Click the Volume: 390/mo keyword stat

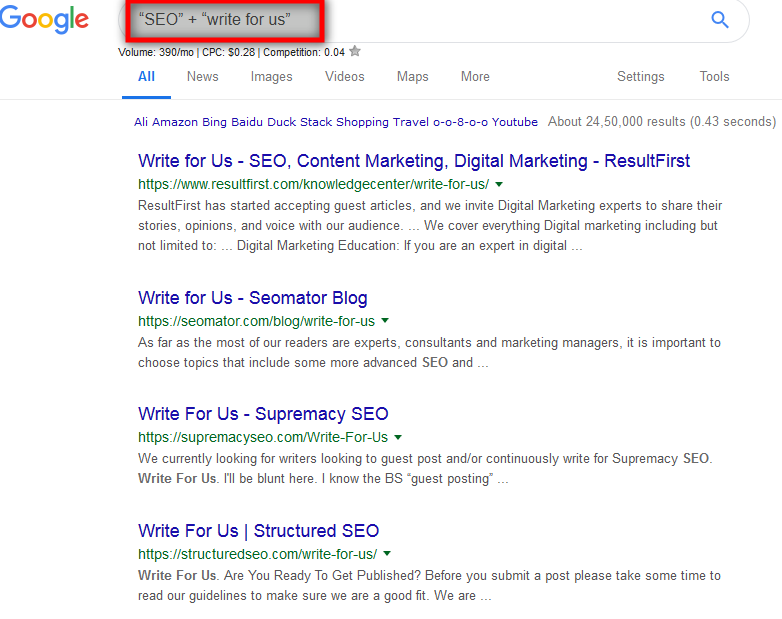(x=156, y=52)
